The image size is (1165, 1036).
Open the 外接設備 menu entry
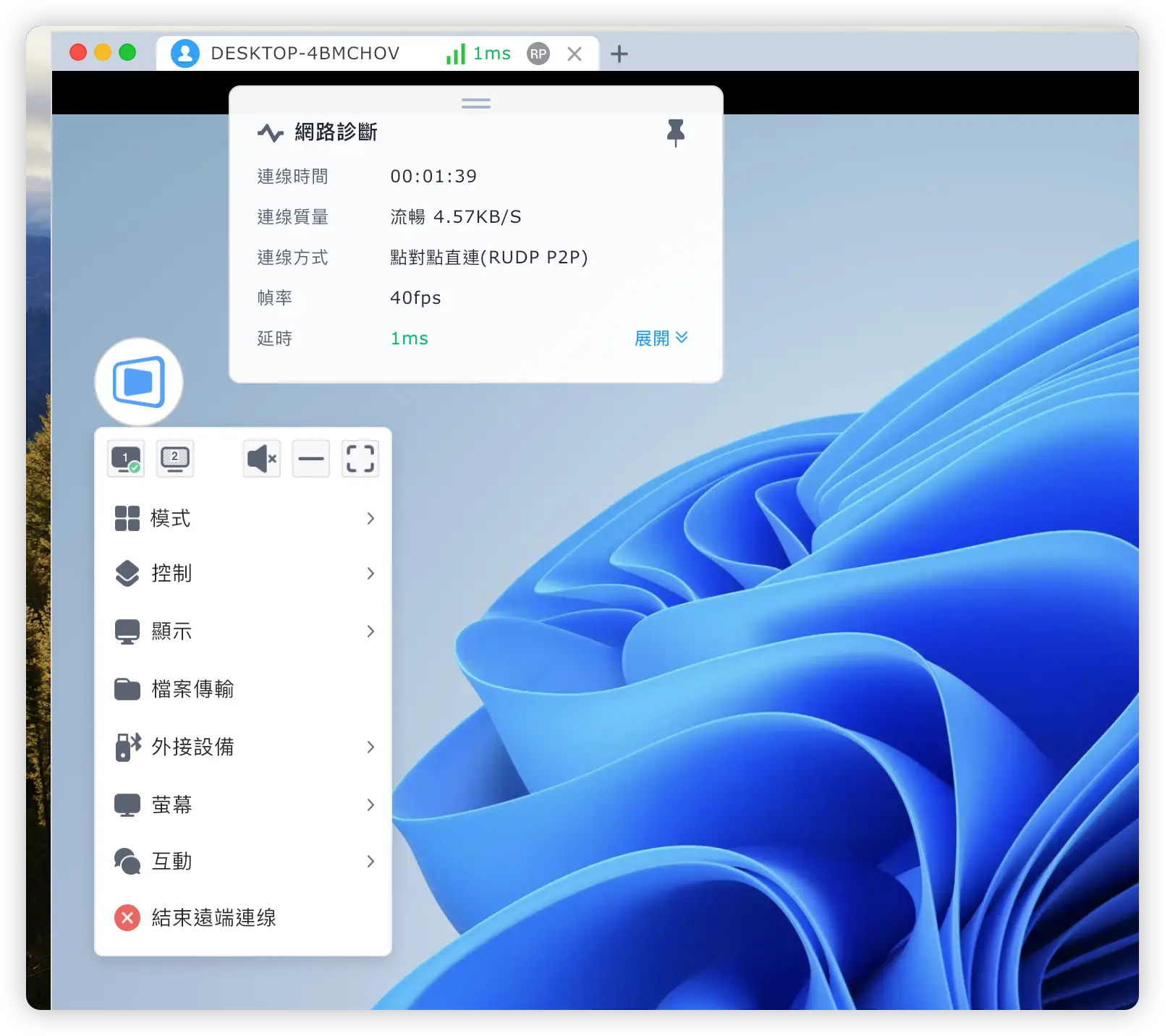click(x=243, y=747)
